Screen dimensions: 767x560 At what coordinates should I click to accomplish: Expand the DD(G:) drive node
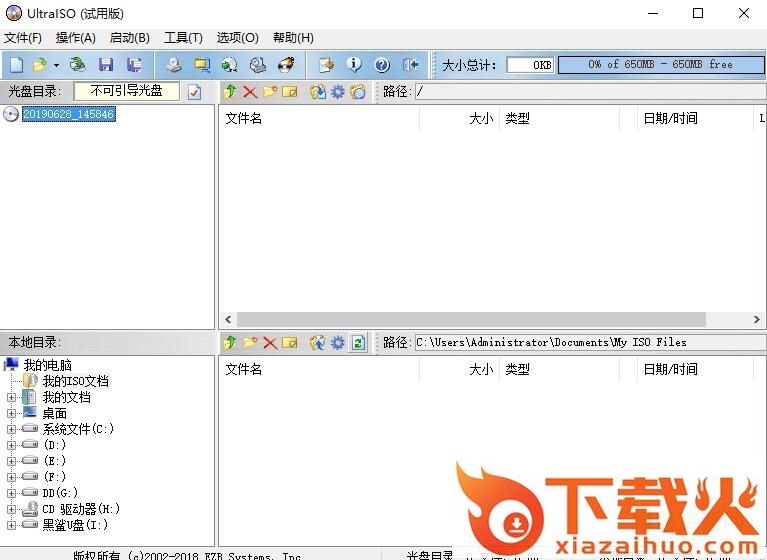12,493
